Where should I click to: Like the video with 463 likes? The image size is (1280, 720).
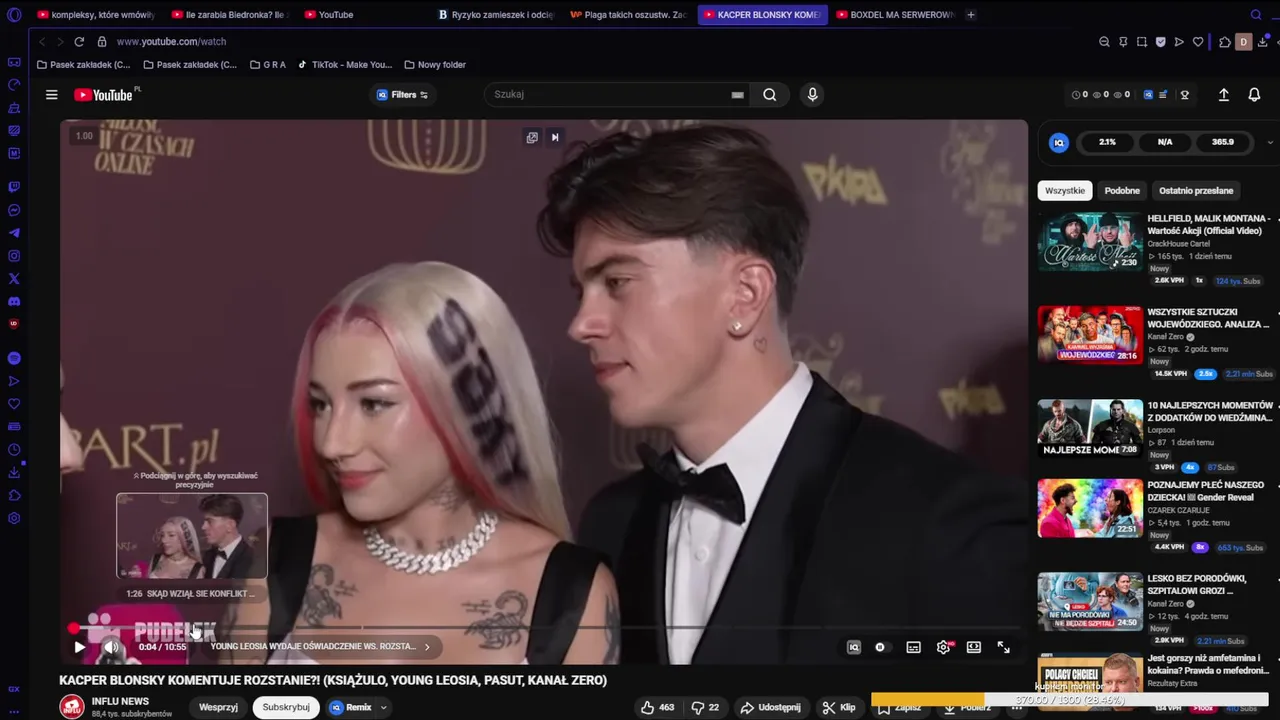pos(657,707)
